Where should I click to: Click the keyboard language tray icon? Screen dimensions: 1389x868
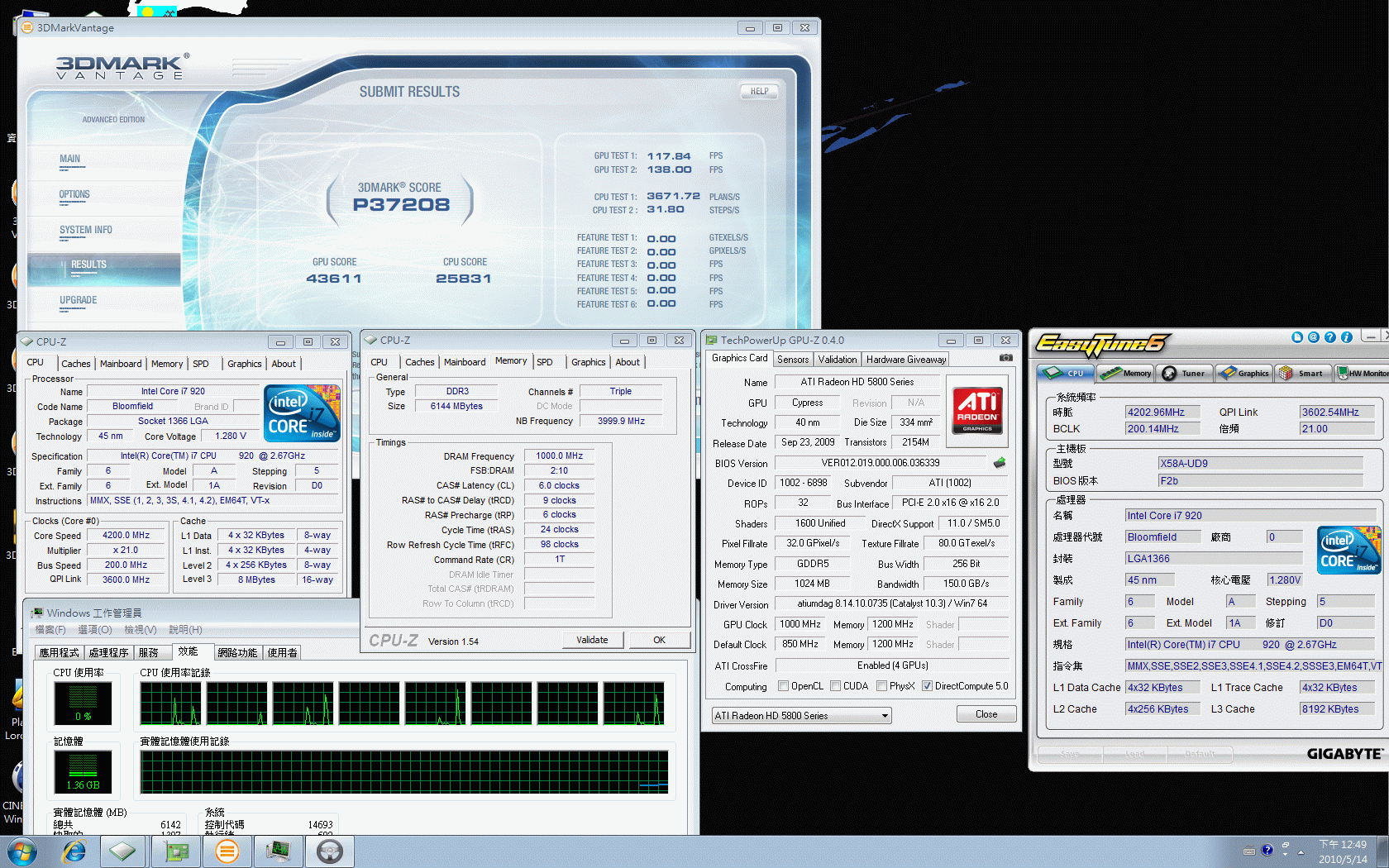click(1249, 851)
